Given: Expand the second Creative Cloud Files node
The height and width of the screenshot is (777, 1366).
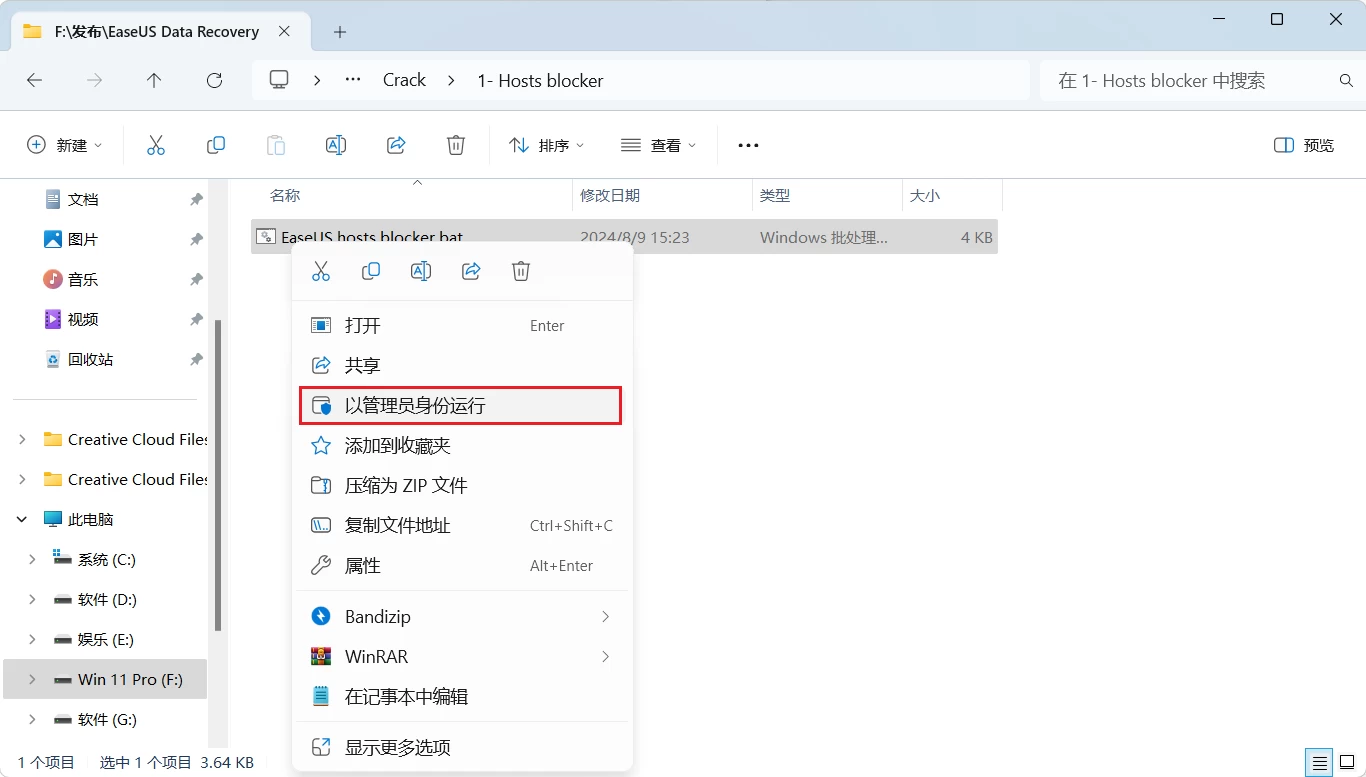Looking at the screenshot, I should point(22,480).
